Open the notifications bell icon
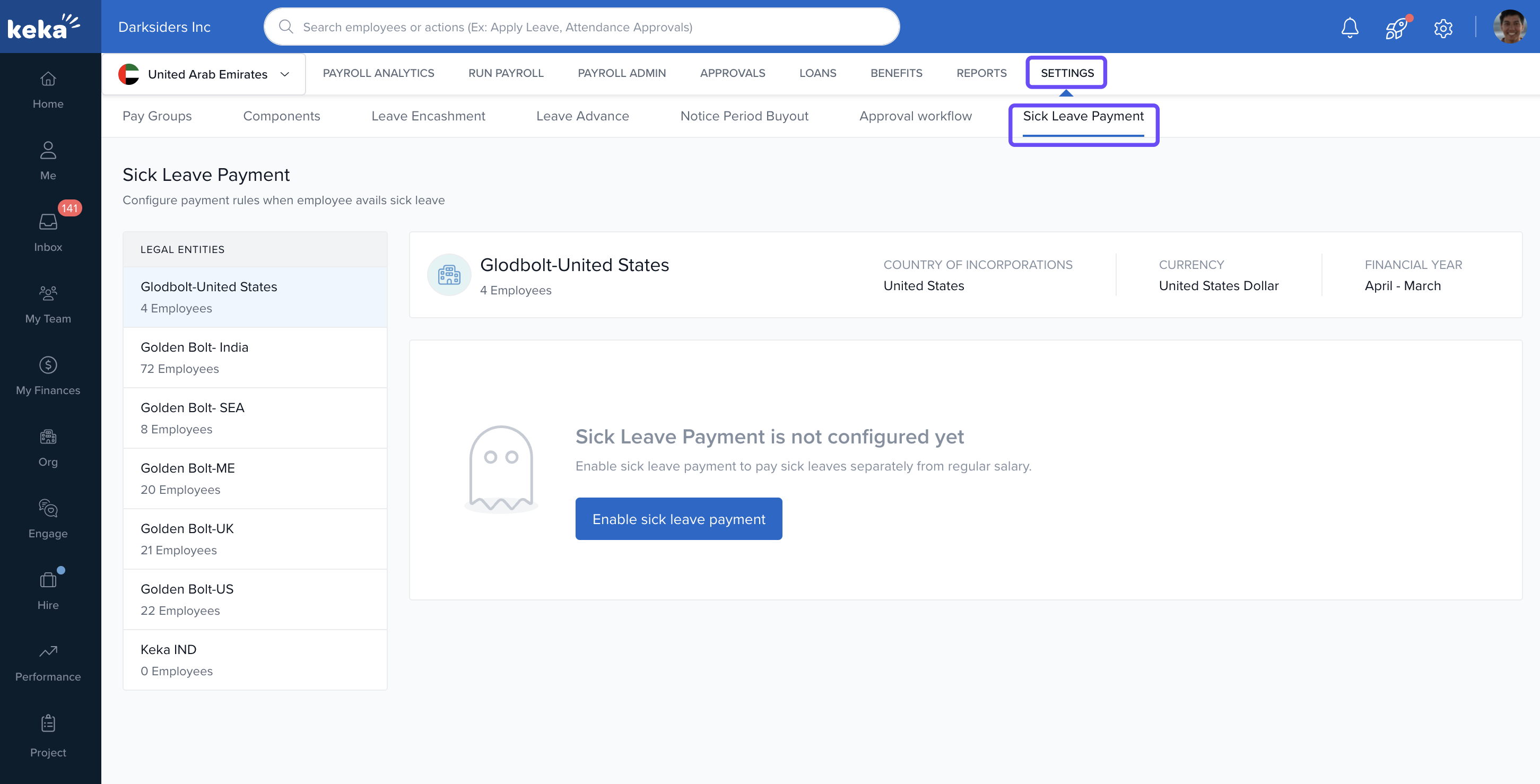 (x=1350, y=28)
